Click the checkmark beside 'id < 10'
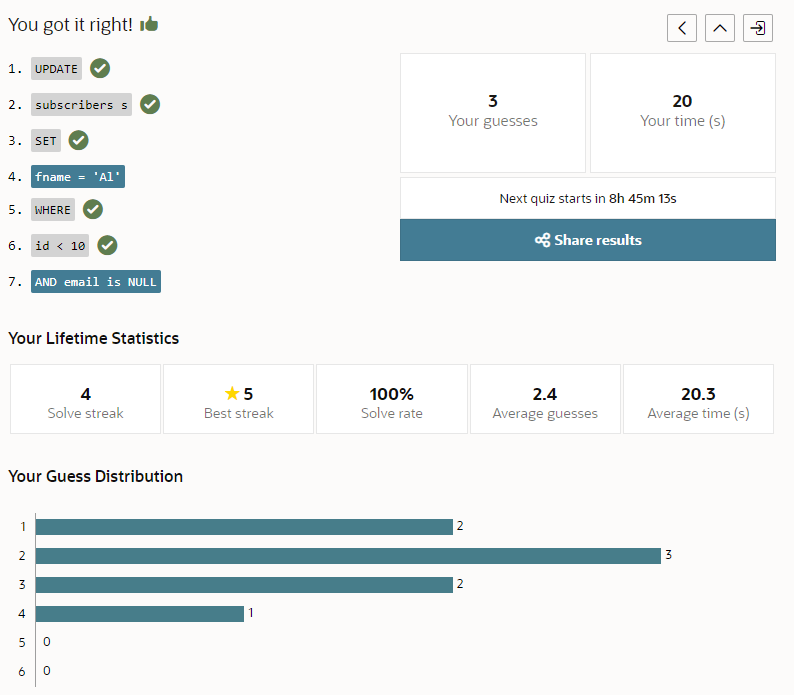The width and height of the screenshot is (794, 695). [108, 245]
